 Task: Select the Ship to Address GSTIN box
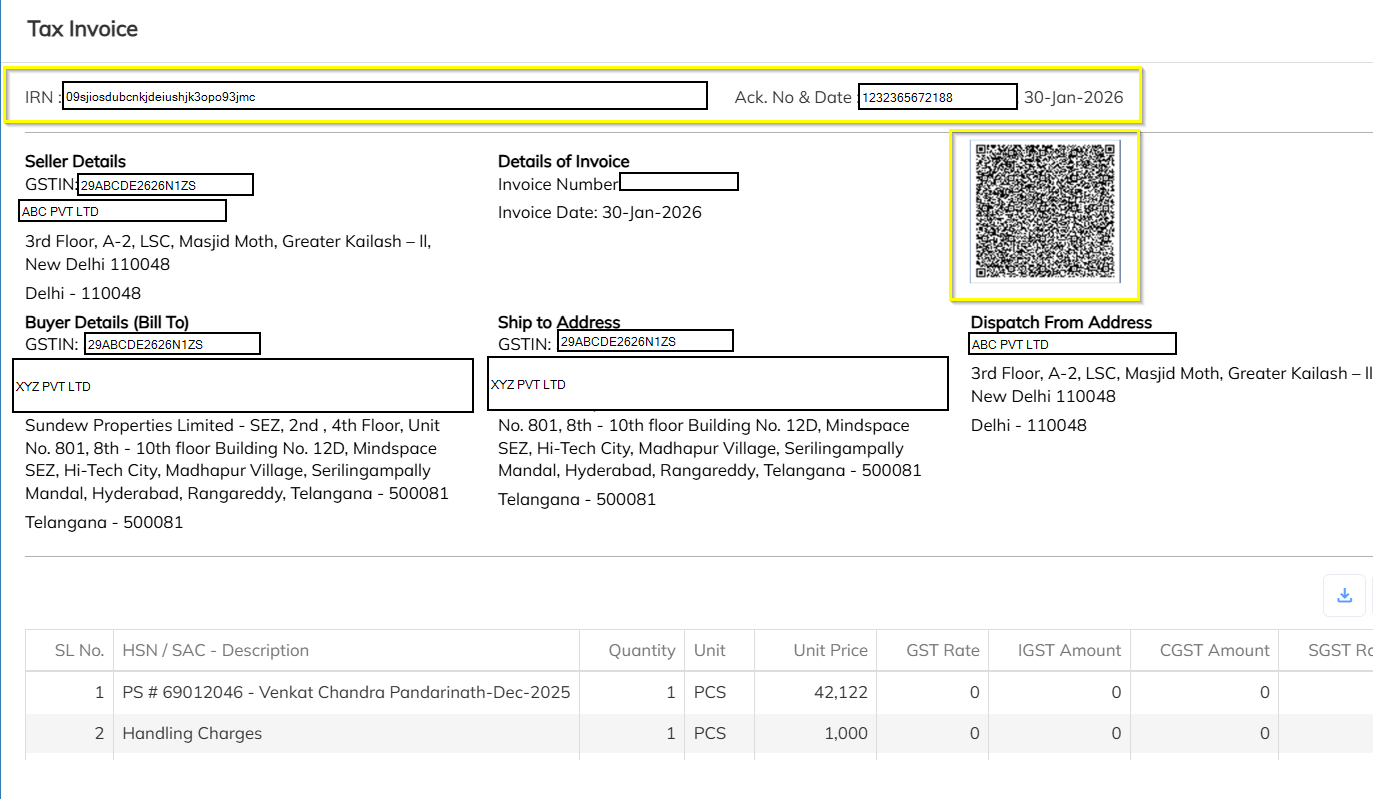[645, 342]
